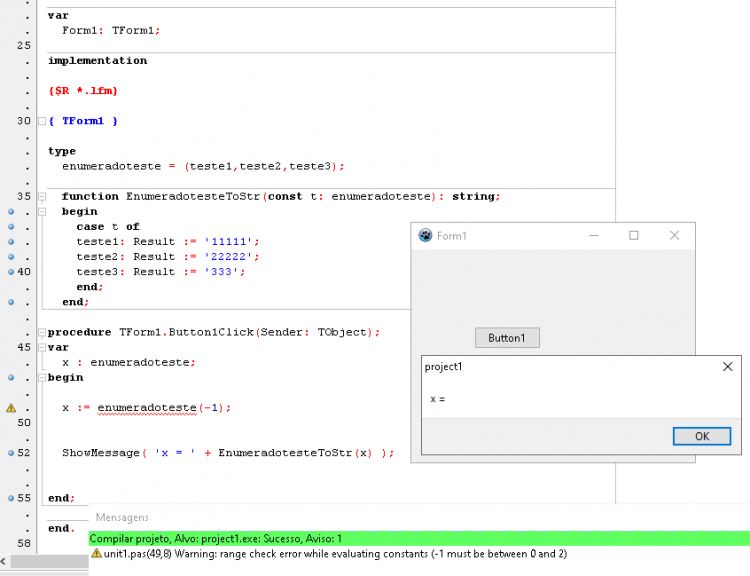Collapse the var section fold at line 45

[x=42, y=347]
